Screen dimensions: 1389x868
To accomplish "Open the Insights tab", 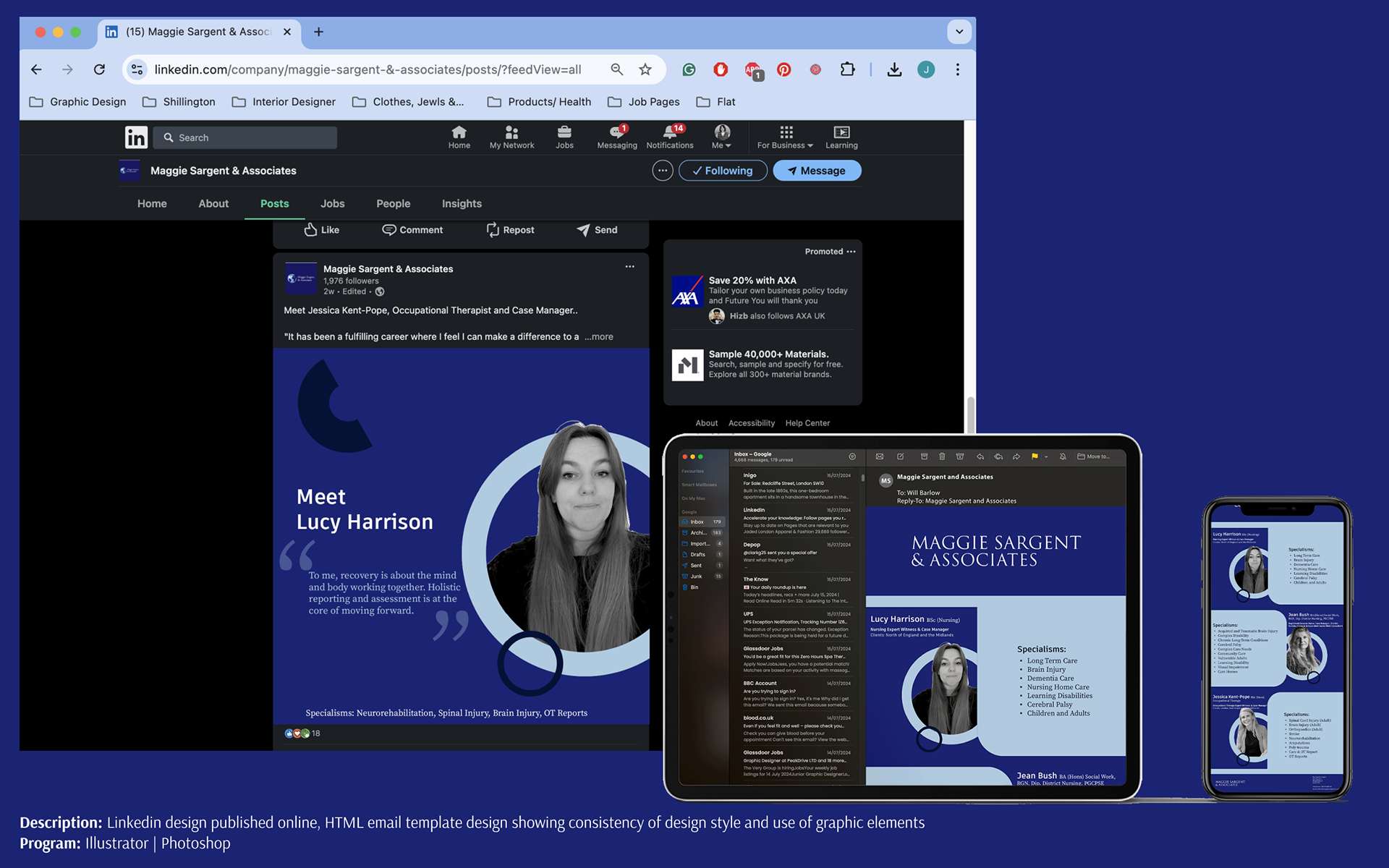I will tap(462, 203).
